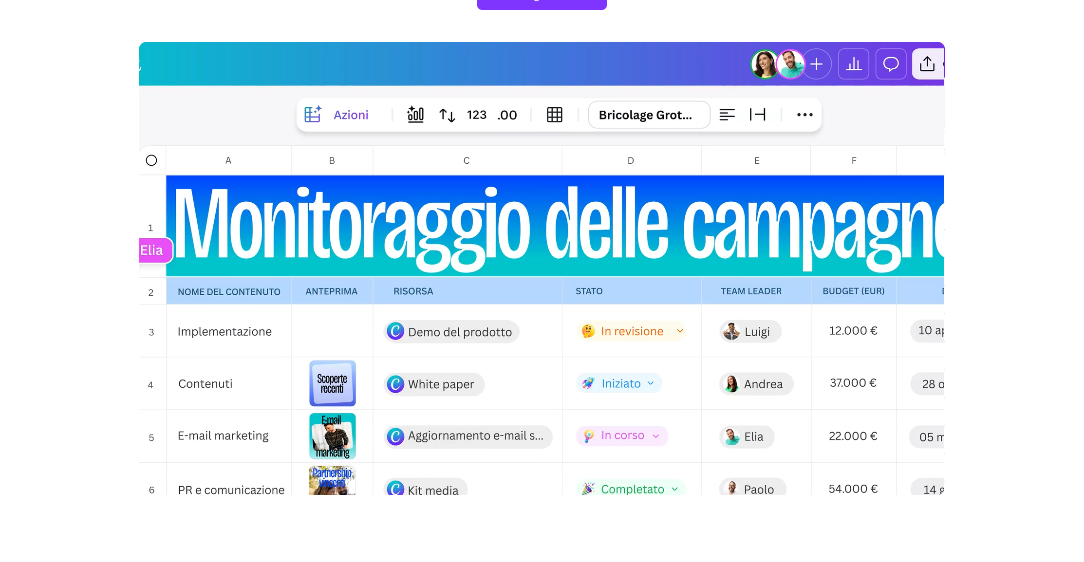
Task: Select the 'Demo del prodotto' resource chip
Action: tap(451, 332)
